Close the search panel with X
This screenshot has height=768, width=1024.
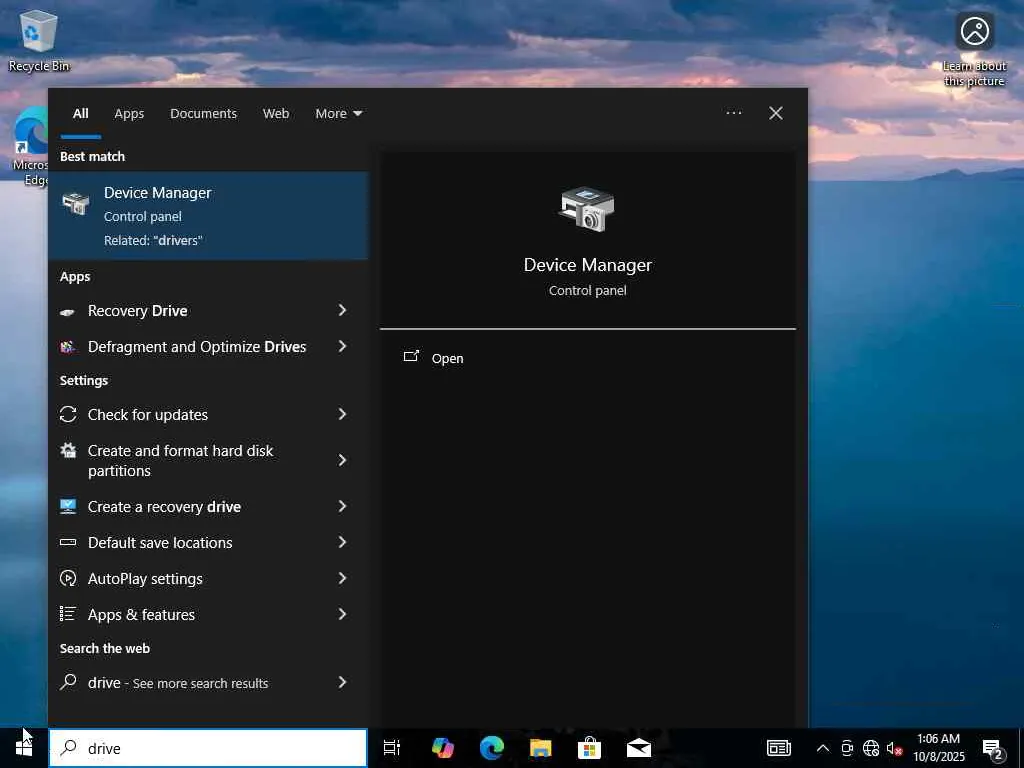pos(775,113)
